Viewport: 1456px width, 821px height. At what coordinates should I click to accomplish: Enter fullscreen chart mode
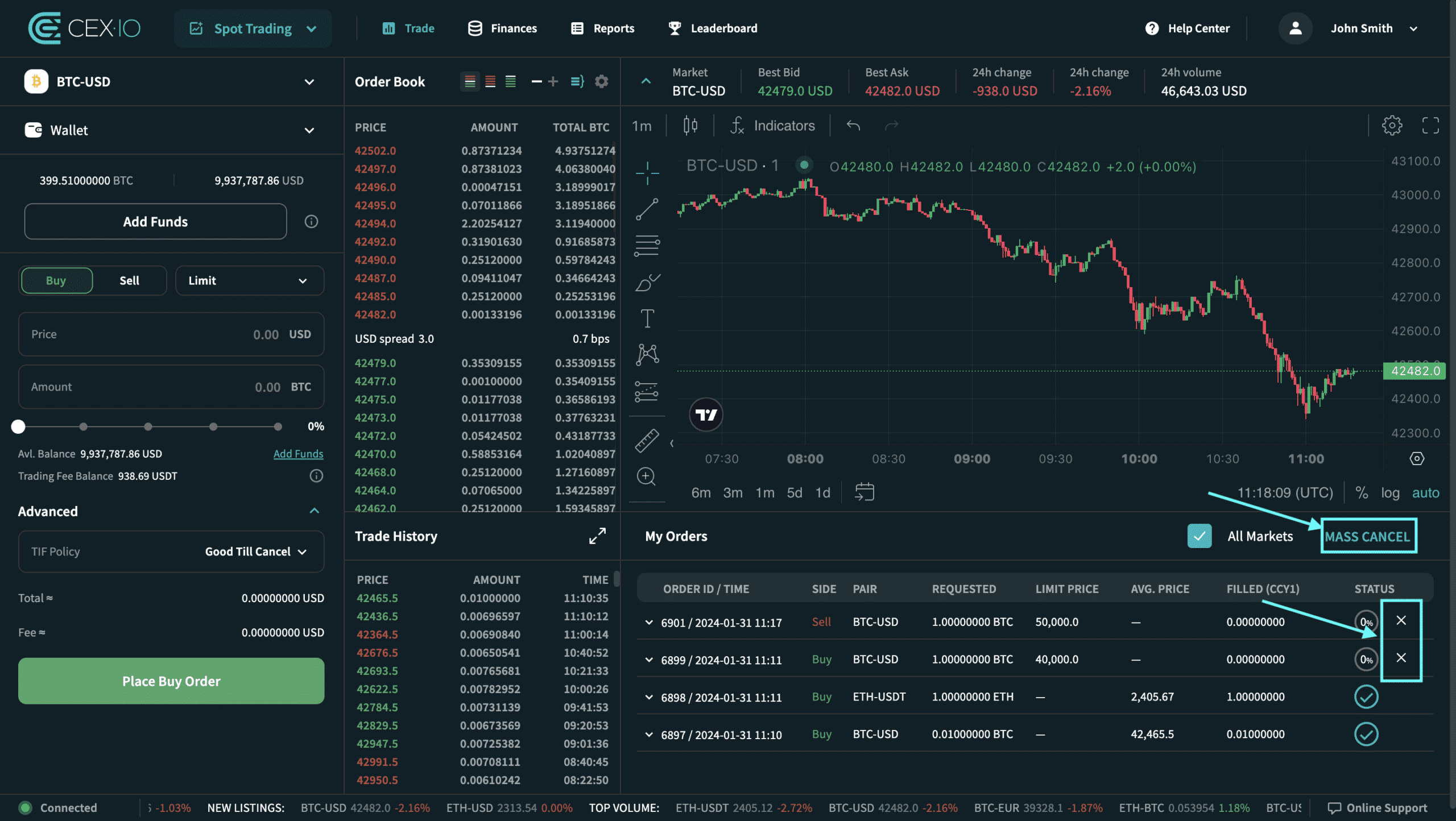(1430, 126)
